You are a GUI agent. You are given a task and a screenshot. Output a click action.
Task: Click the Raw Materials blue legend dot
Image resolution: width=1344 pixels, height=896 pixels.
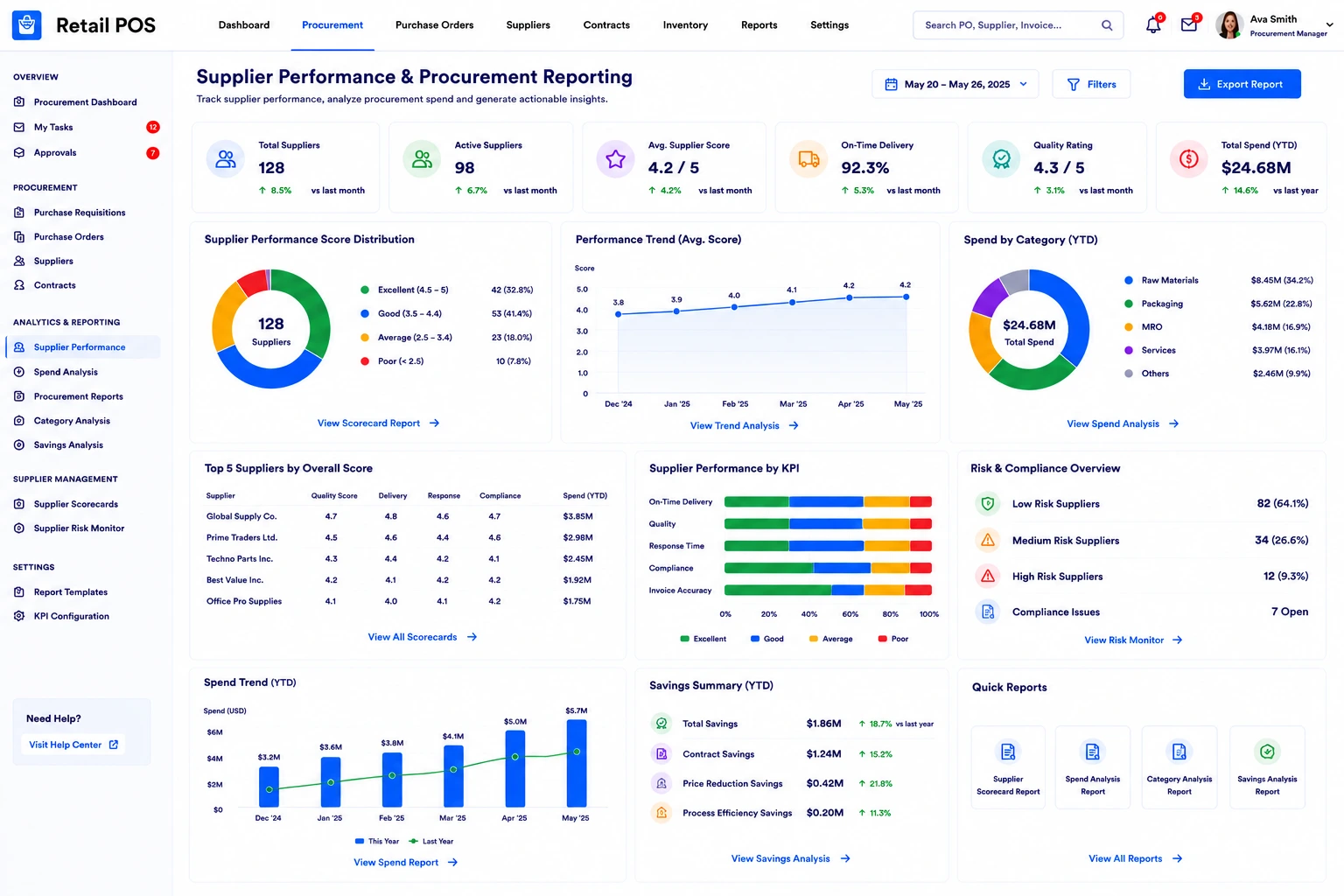pyautogui.click(x=1129, y=280)
